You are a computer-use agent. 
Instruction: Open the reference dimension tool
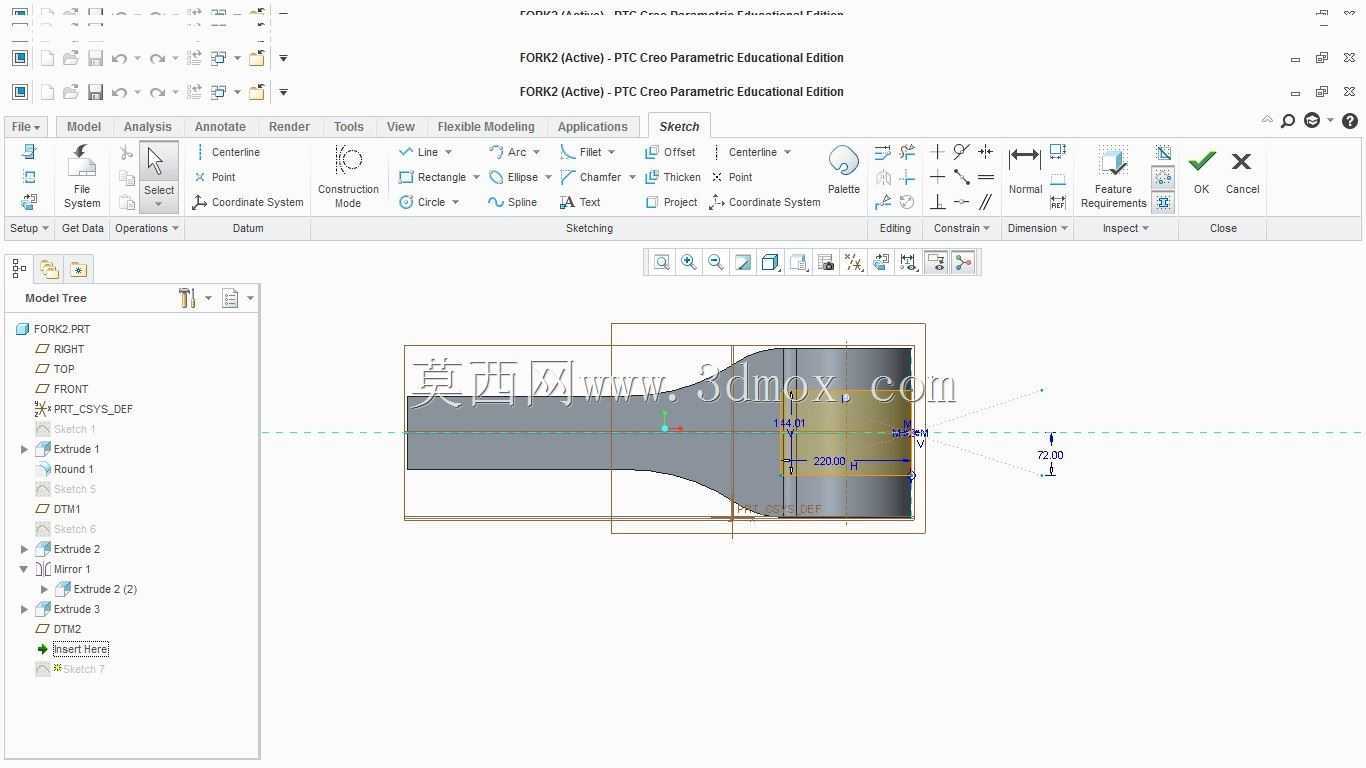1058,202
